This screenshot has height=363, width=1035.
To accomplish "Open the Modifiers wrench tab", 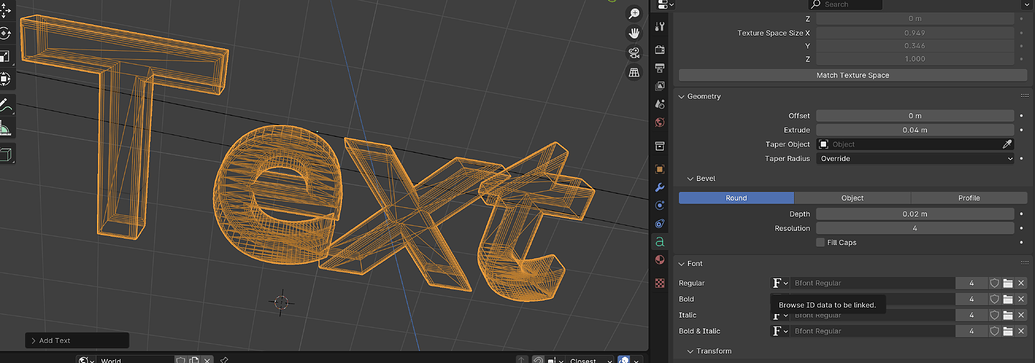I will coord(659,187).
